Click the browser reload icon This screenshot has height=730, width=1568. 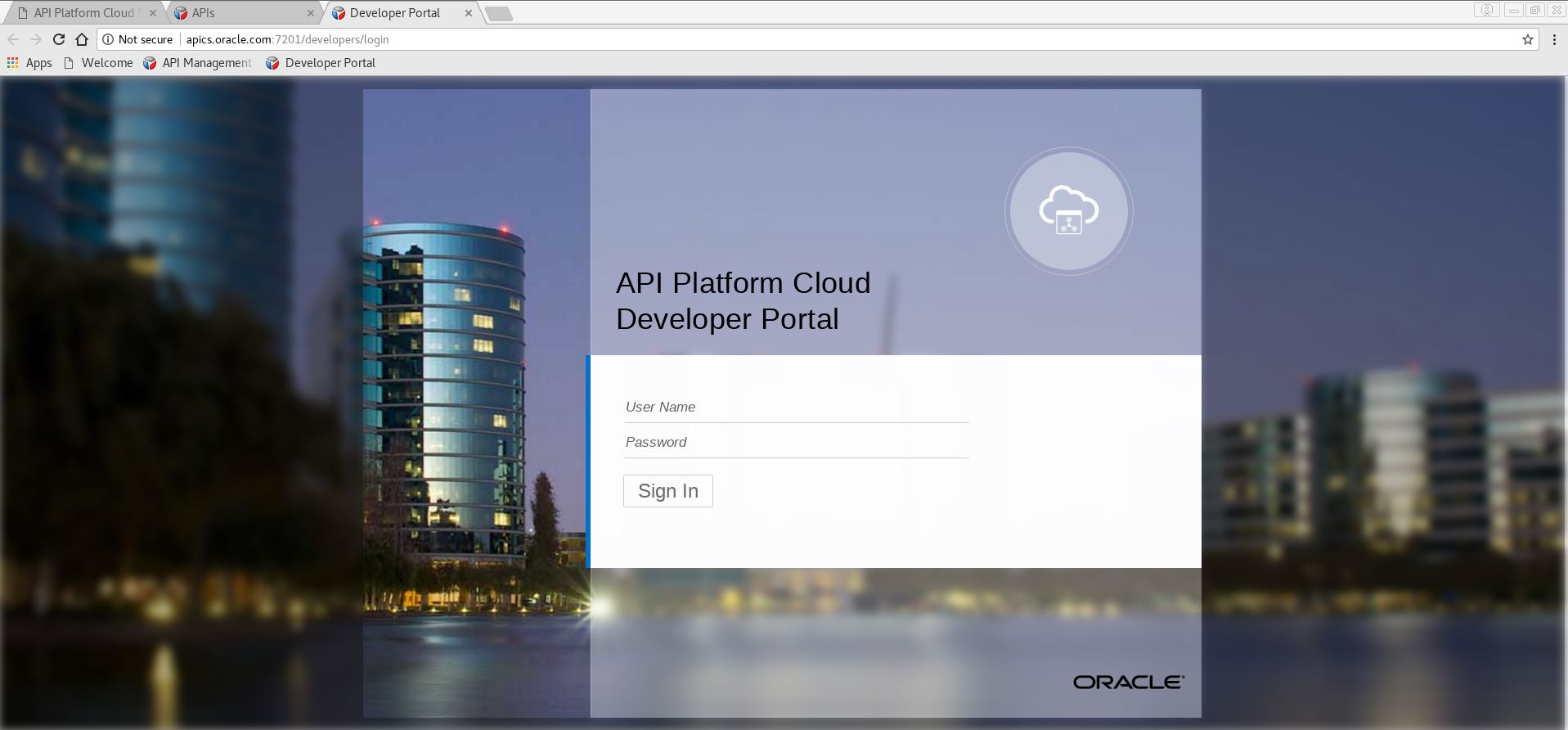(x=59, y=39)
